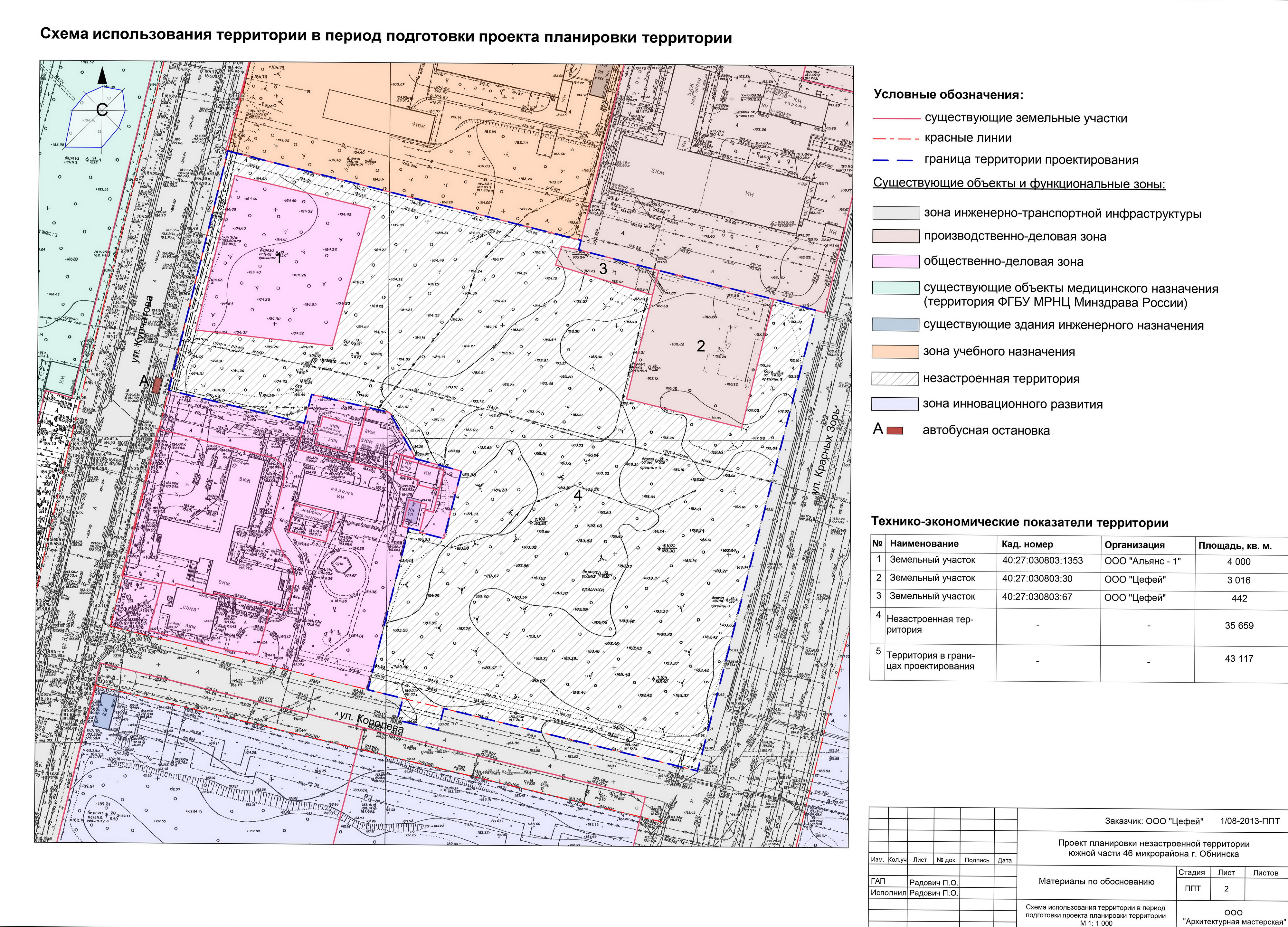Click the lavender innovation development zone swatch

tap(895, 404)
